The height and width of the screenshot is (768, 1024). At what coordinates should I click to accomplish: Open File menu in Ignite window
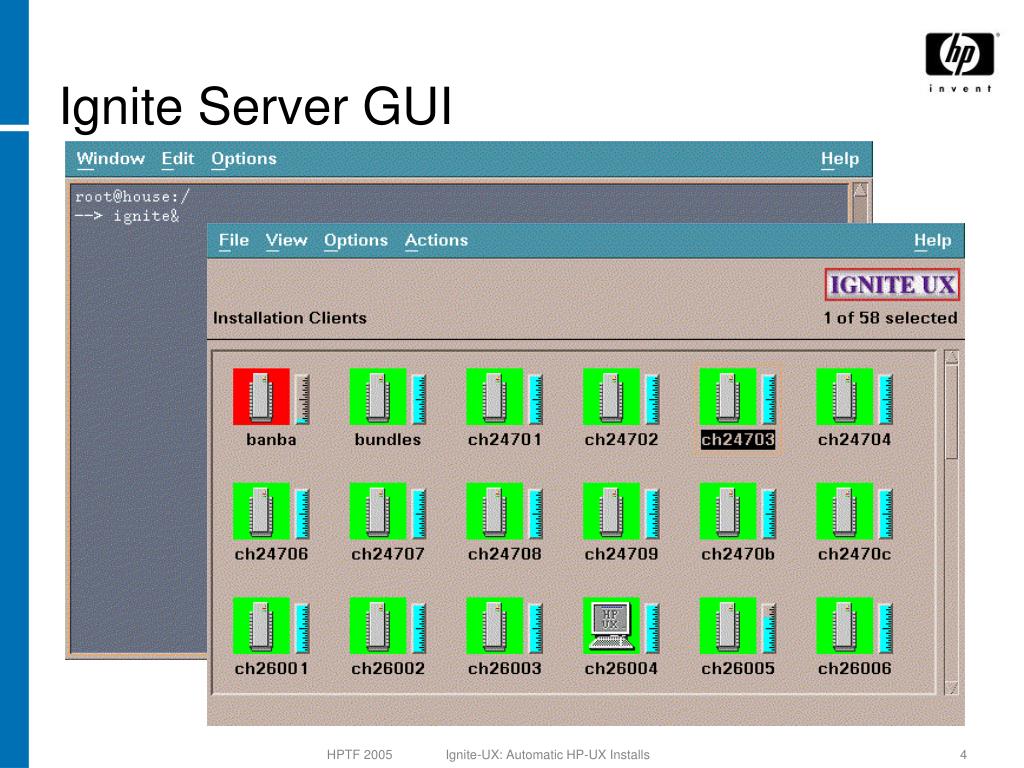tap(234, 240)
